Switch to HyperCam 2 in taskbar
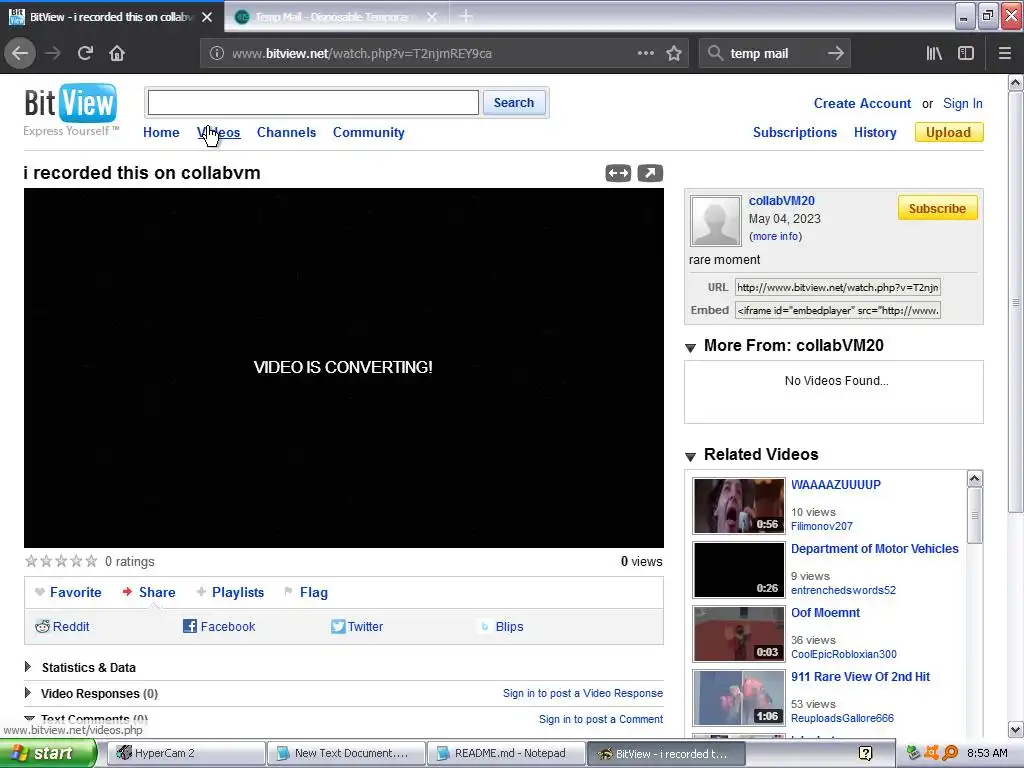 point(186,753)
